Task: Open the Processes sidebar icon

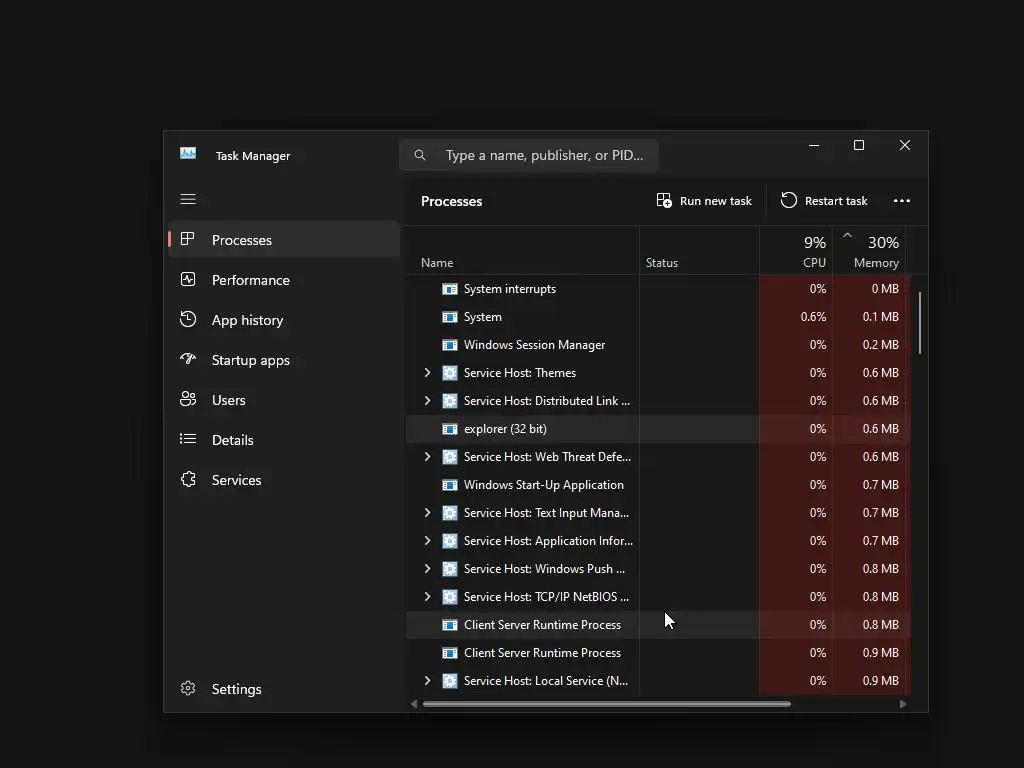Action: pos(187,239)
